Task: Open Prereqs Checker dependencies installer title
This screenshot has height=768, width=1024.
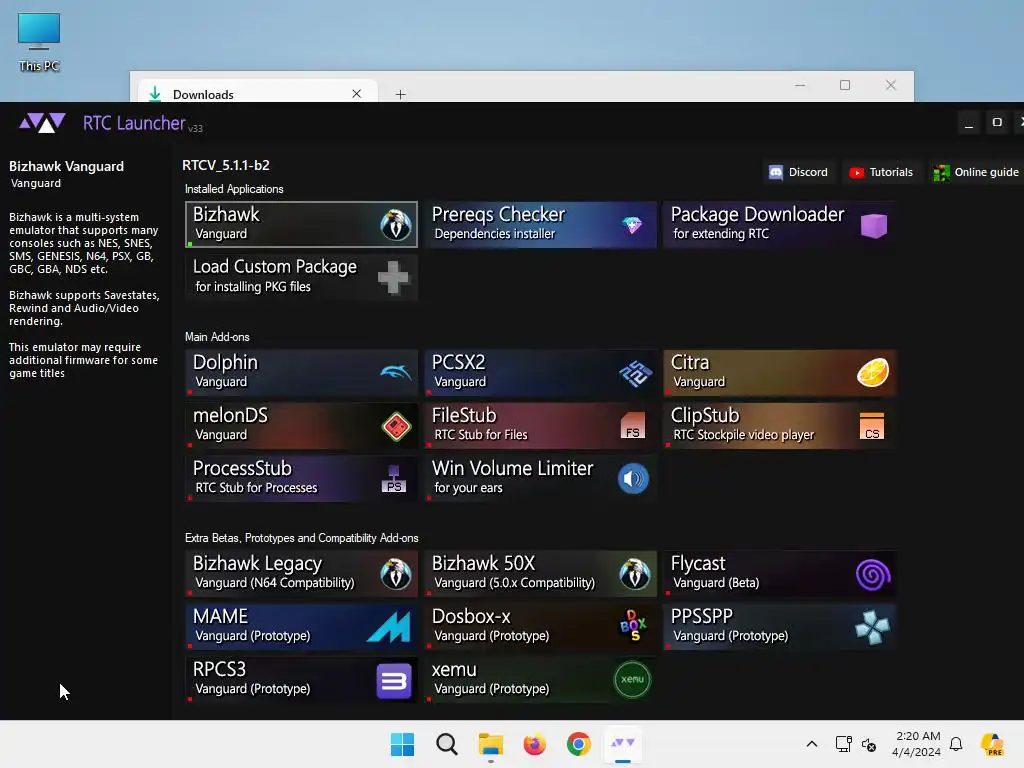Action: click(x=498, y=214)
